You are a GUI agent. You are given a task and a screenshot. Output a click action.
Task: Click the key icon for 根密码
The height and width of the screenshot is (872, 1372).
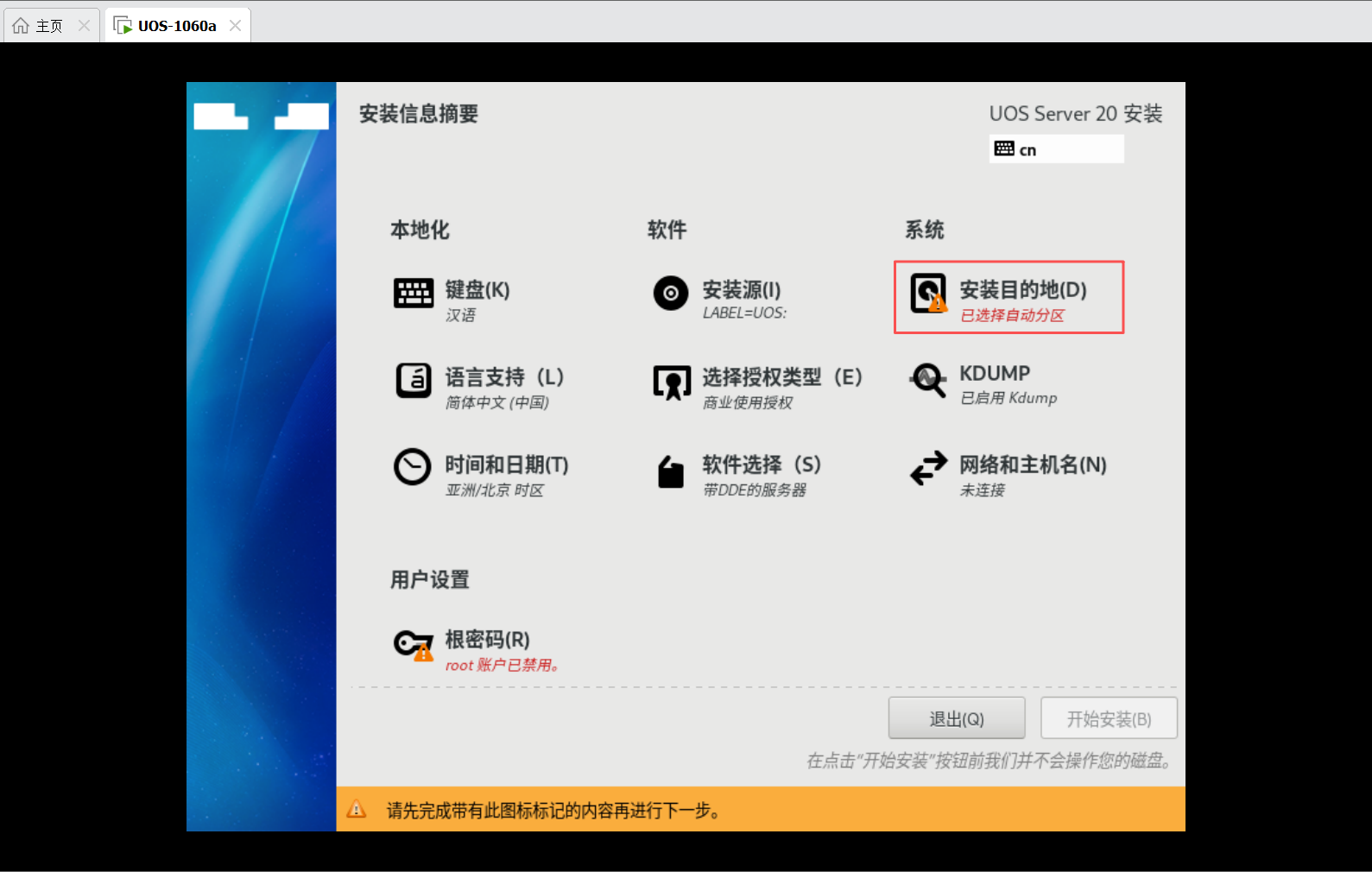pos(414,645)
